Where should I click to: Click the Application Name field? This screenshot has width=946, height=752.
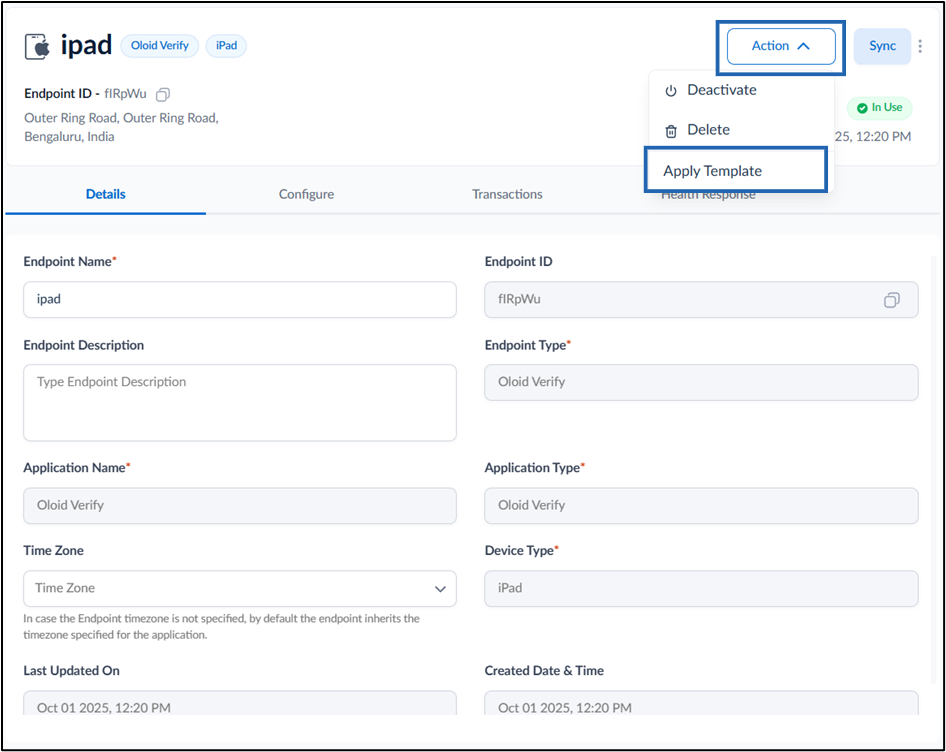click(x=240, y=506)
